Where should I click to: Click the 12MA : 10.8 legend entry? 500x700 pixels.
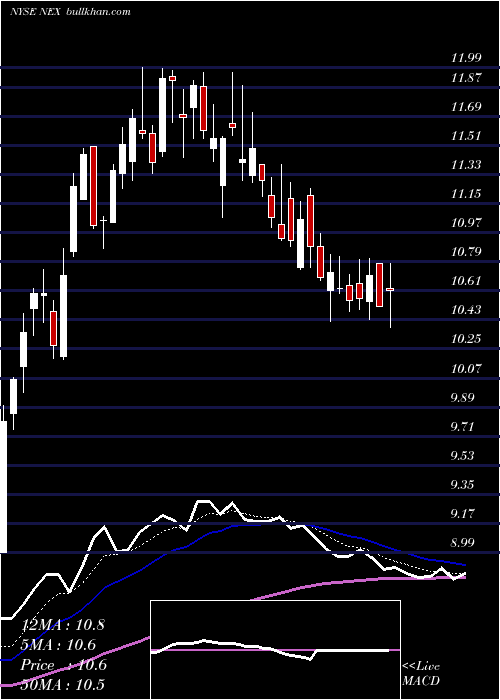click(x=62, y=625)
